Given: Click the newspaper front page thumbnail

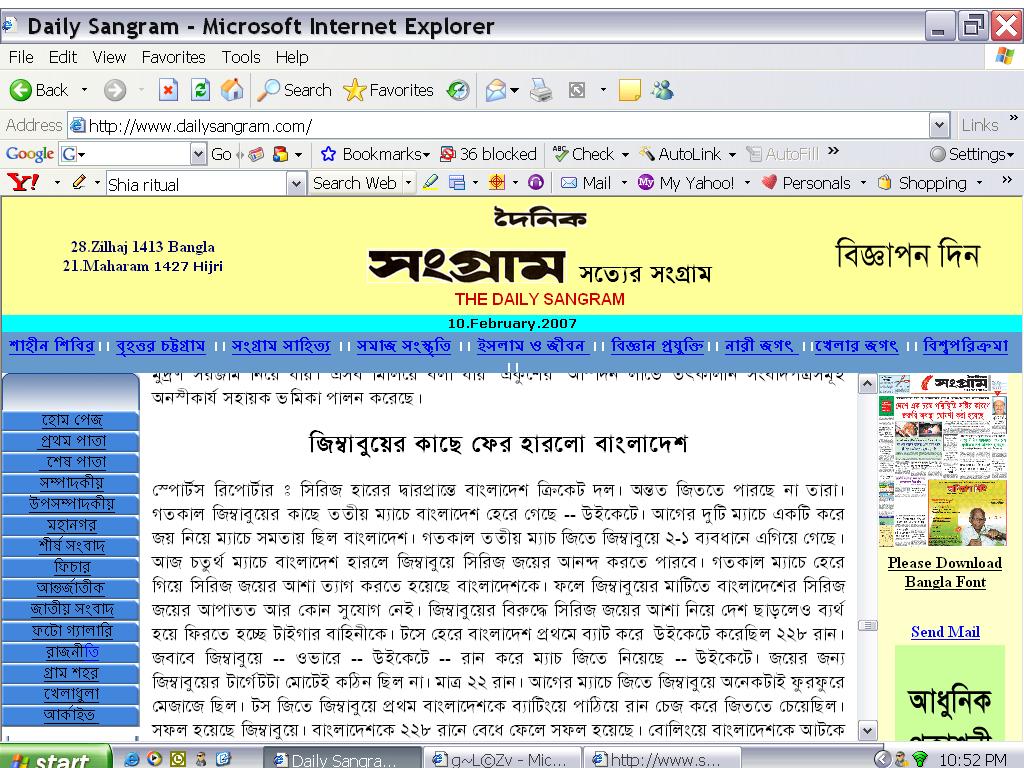Looking at the screenshot, I should 942,460.
